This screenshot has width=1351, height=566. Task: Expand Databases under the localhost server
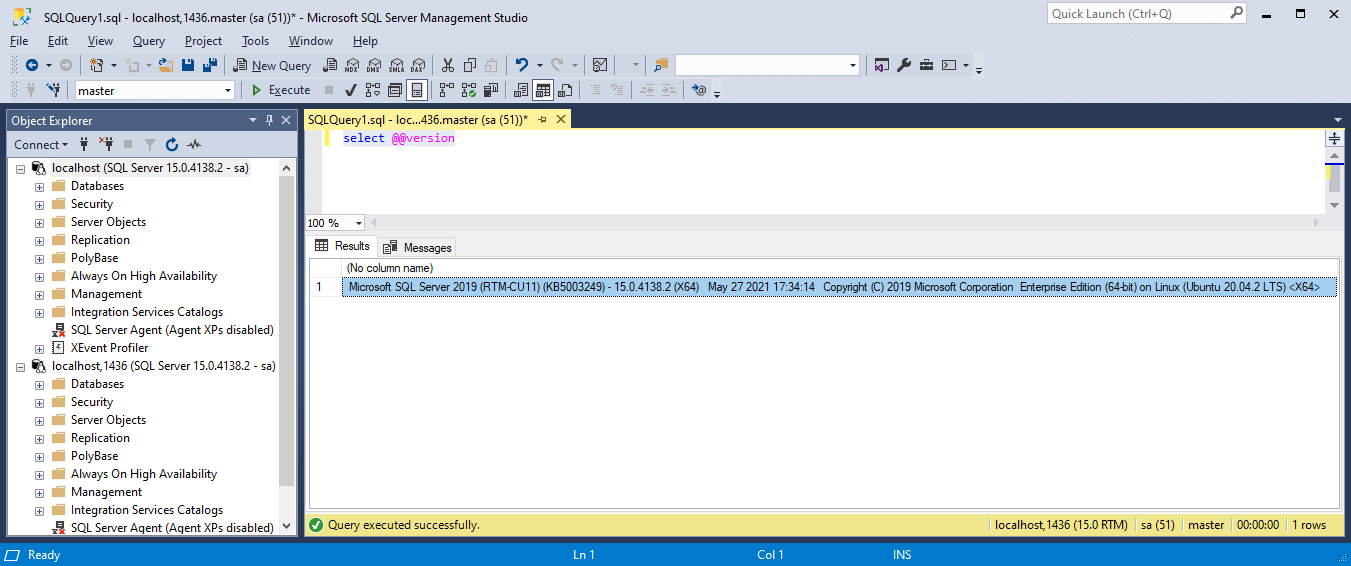pos(39,186)
